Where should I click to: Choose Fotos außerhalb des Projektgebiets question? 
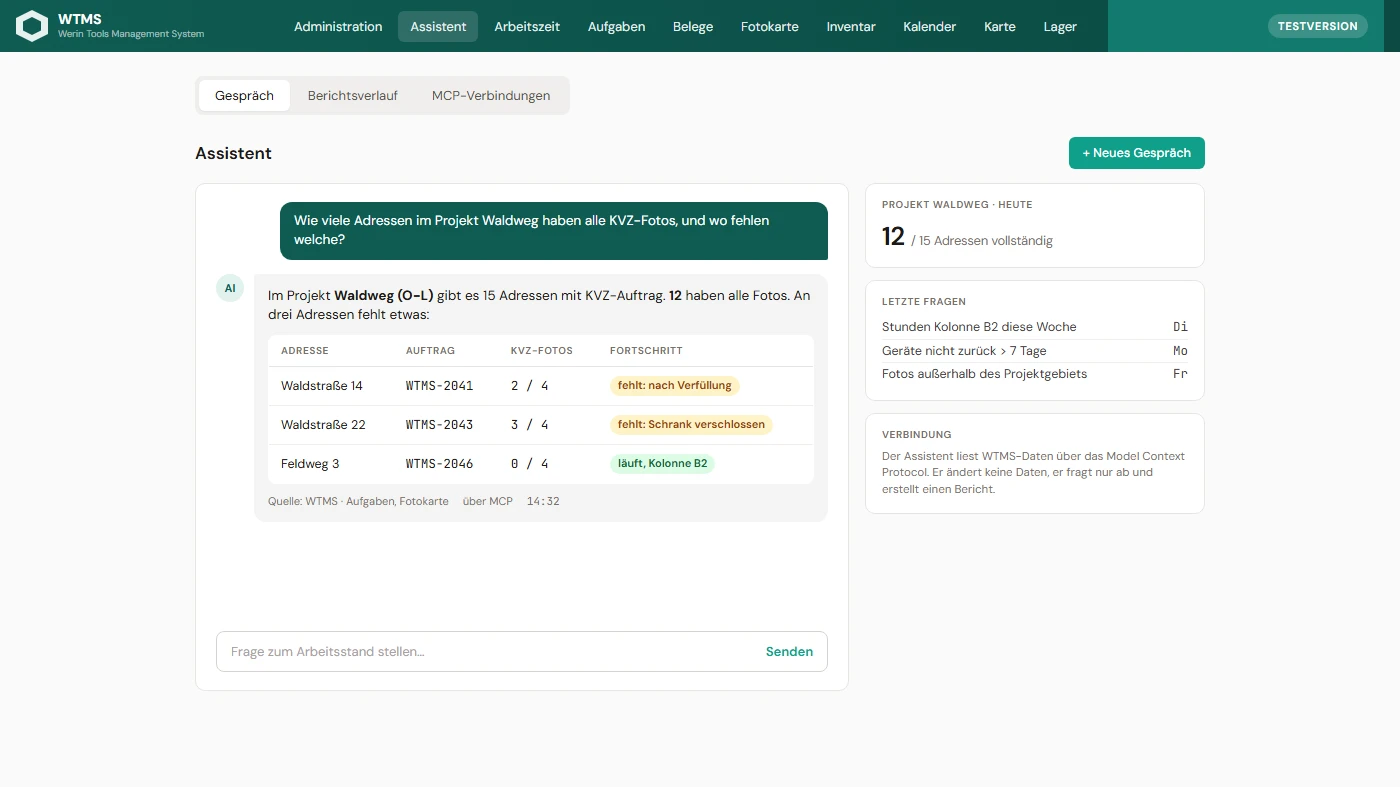[1035, 374]
